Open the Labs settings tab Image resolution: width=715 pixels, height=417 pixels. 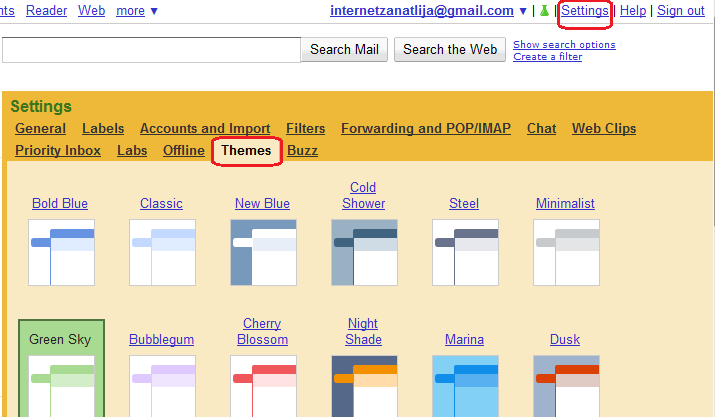(132, 150)
